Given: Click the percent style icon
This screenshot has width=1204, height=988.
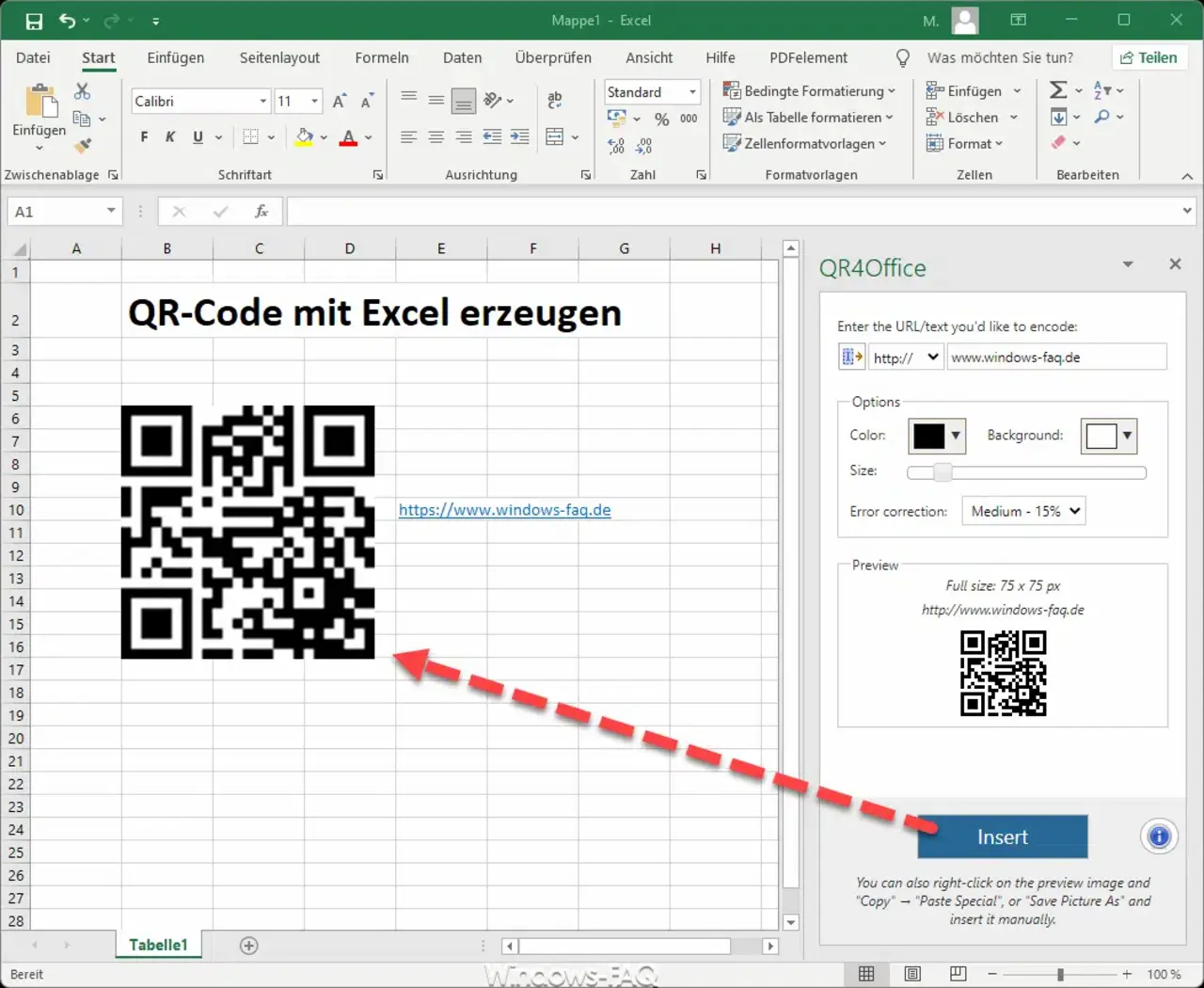Looking at the screenshot, I should coord(662,119).
